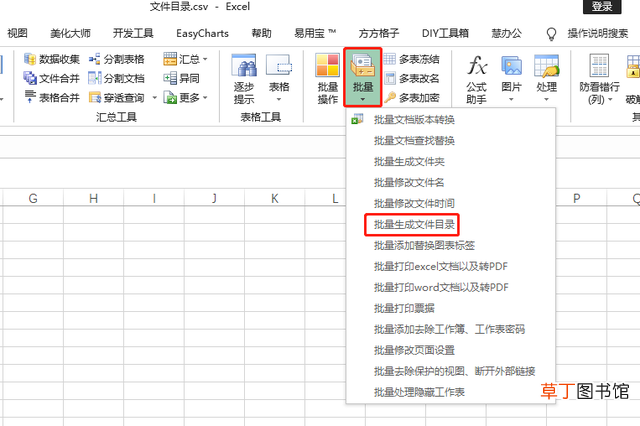Click the 逐步提示 step-by-step hint button
This screenshot has height=426, width=640.
pyautogui.click(x=244, y=79)
